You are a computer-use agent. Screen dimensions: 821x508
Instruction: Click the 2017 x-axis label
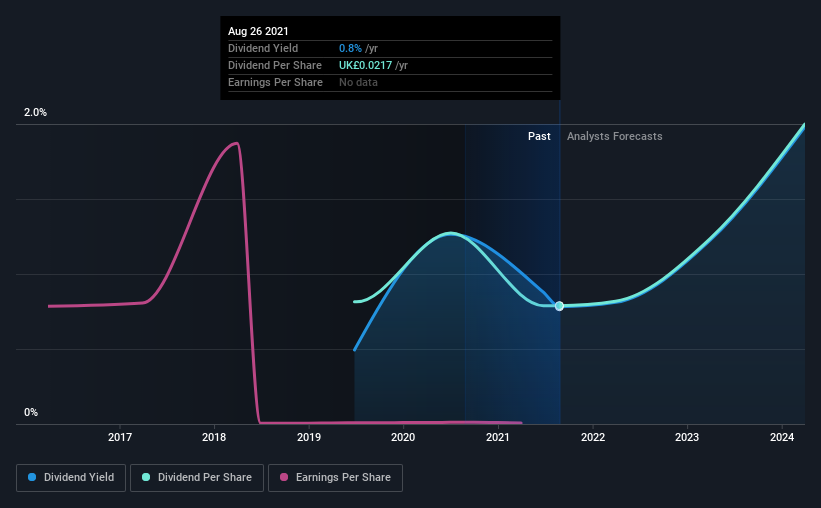pos(120,437)
